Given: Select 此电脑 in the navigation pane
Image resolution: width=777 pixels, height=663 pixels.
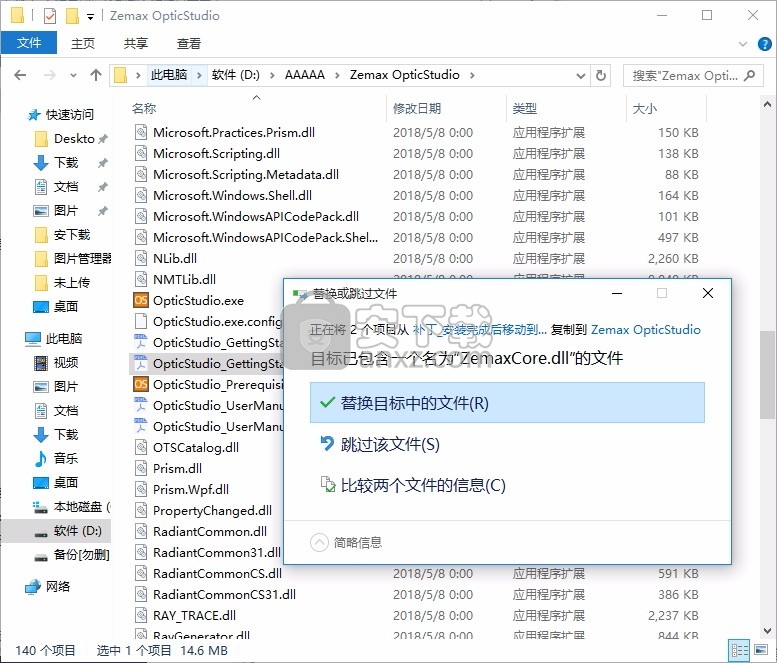Looking at the screenshot, I should pyautogui.click(x=63, y=339).
